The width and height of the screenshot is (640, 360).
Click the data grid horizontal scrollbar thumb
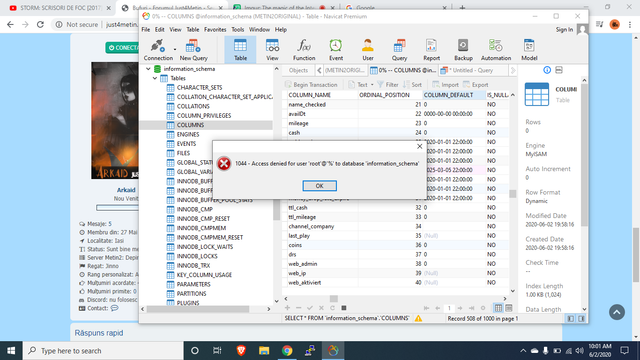[x=333, y=299]
